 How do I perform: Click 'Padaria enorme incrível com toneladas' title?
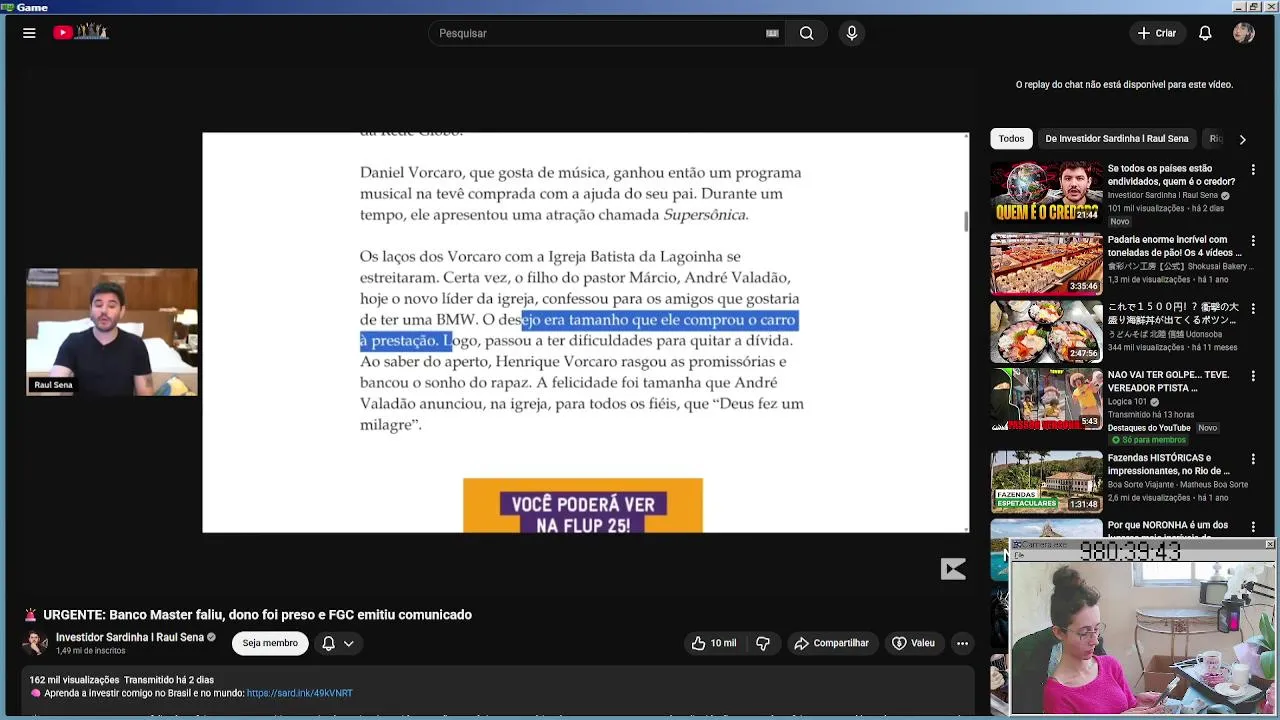(x=1174, y=246)
